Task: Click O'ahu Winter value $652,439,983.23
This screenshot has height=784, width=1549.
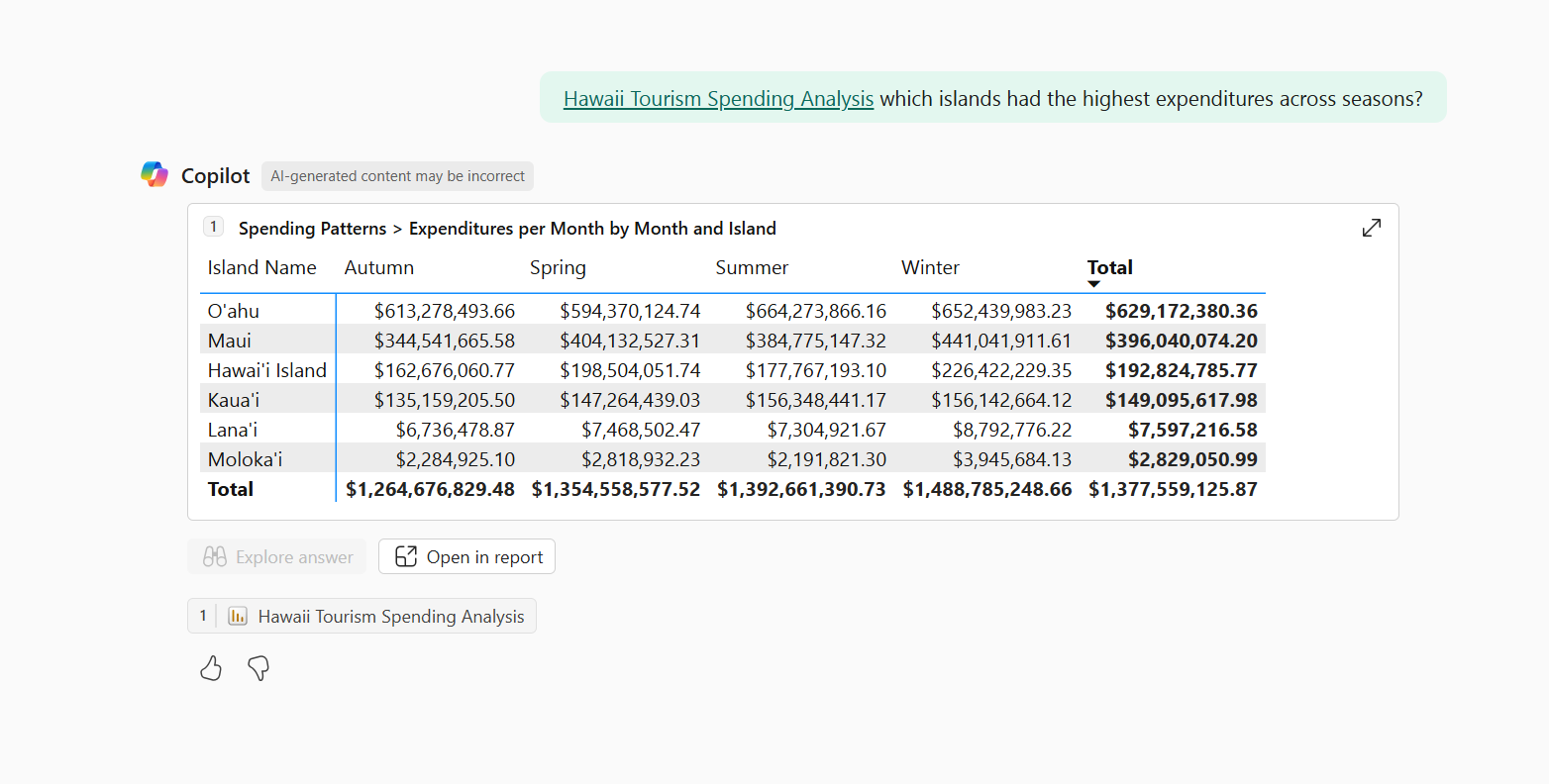Action: pos(1001,311)
